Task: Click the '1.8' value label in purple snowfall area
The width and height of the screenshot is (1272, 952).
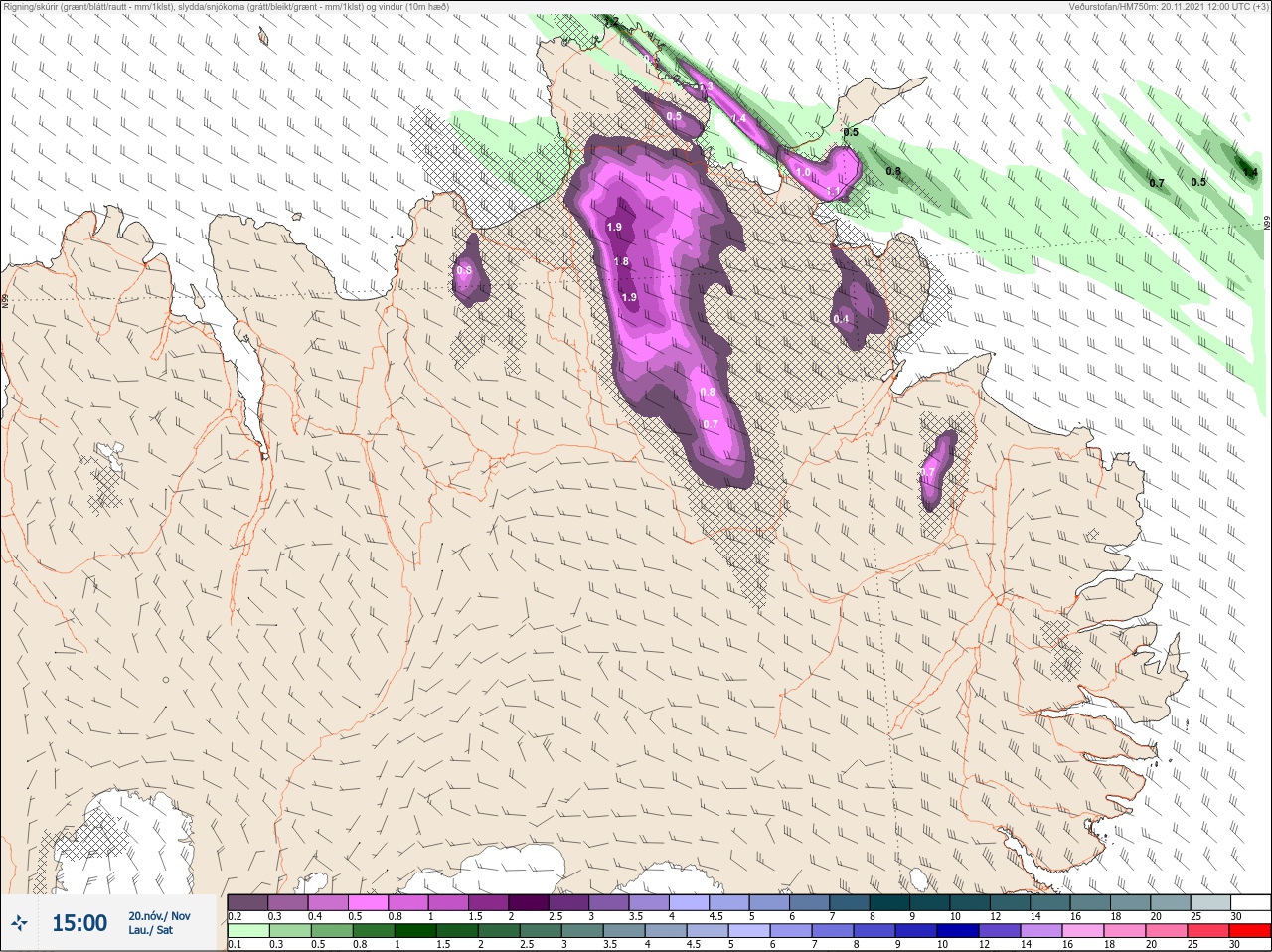Action: point(621,262)
